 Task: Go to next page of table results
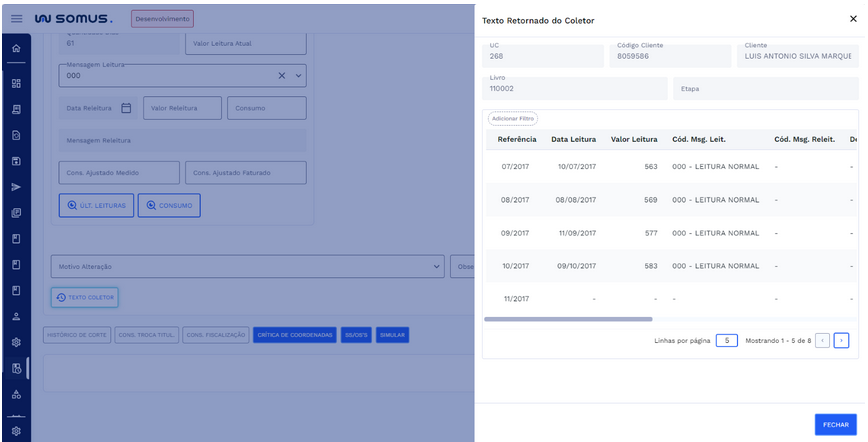(x=841, y=340)
